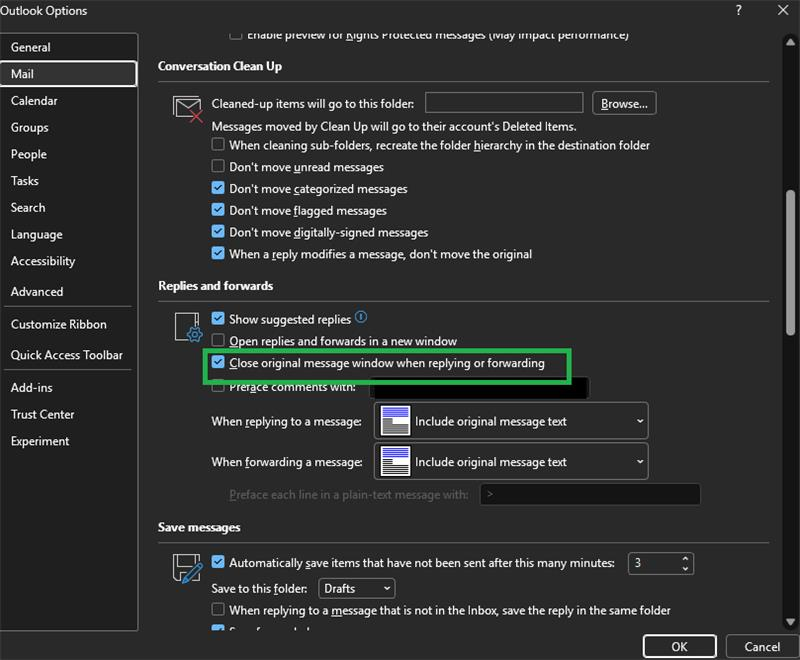Viewport: 800px width, 660px height.
Task: Go to Advanced options
Action: [69, 292]
